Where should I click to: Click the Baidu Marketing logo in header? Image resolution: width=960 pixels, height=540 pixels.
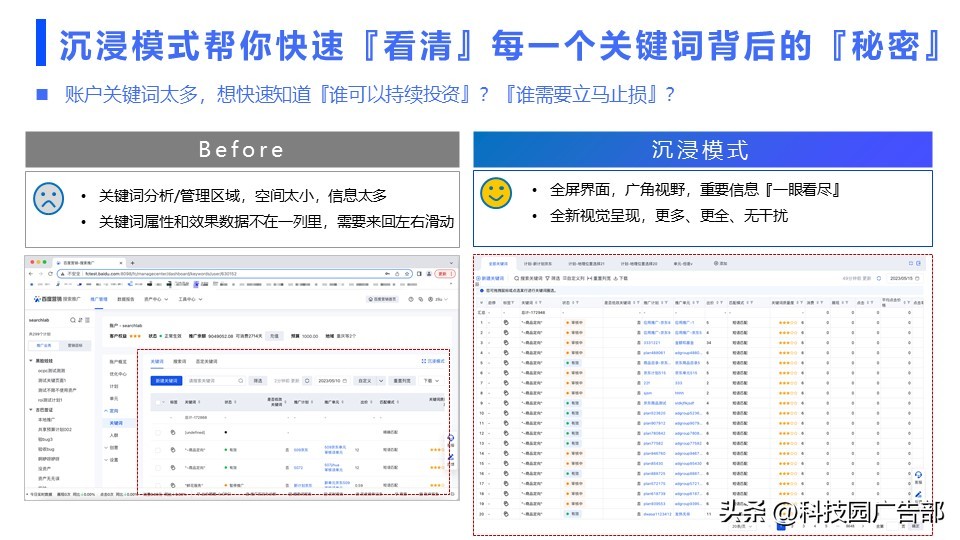point(57,299)
